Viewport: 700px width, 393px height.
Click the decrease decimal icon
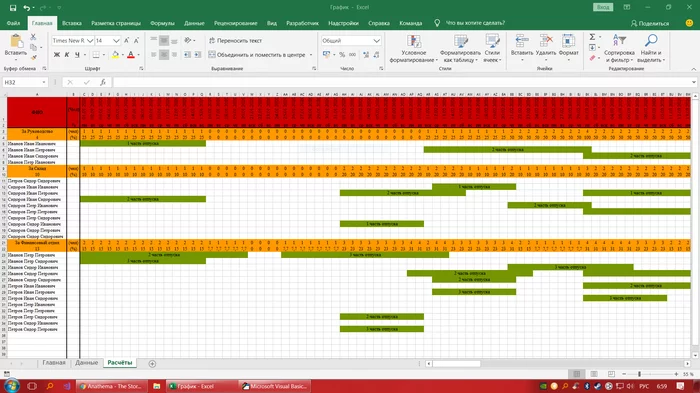tap(376, 54)
